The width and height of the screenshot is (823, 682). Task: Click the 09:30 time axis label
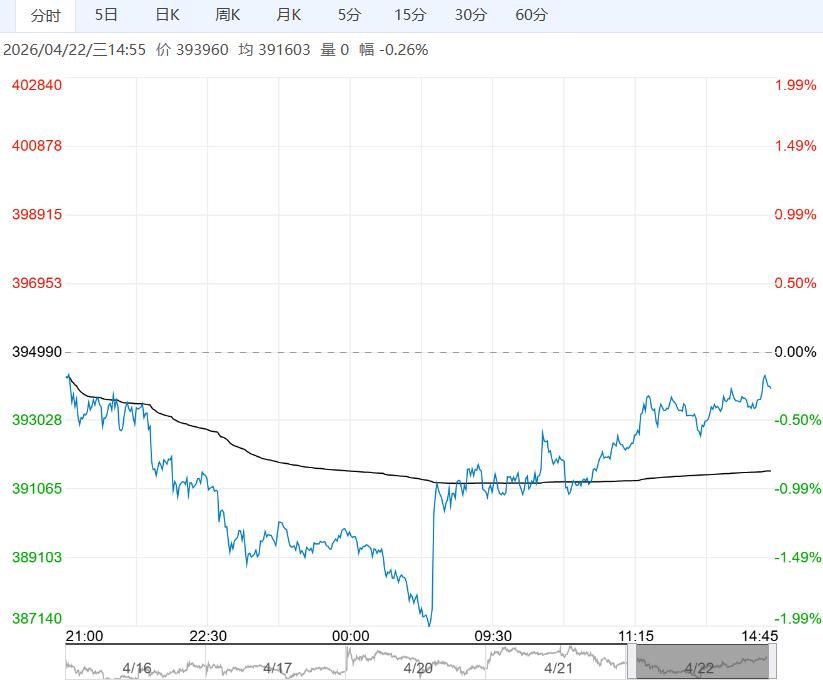click(493, 636)
